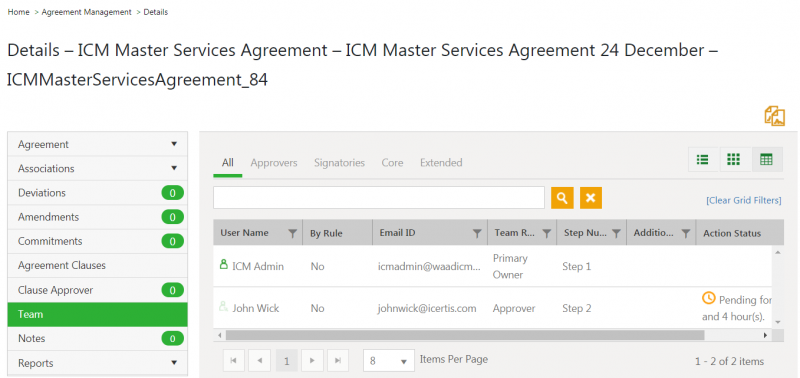The image size is (800, 378).
Task: Switch to the Approvers tab
Action: pos(274,163)
